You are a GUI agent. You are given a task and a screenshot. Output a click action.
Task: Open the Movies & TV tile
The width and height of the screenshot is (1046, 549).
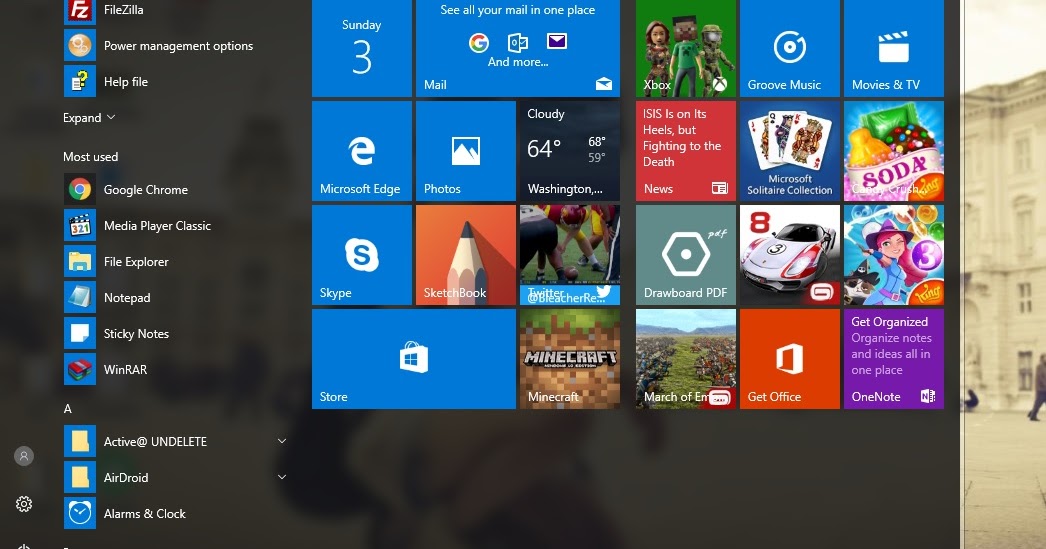click(x=894, y=48)
